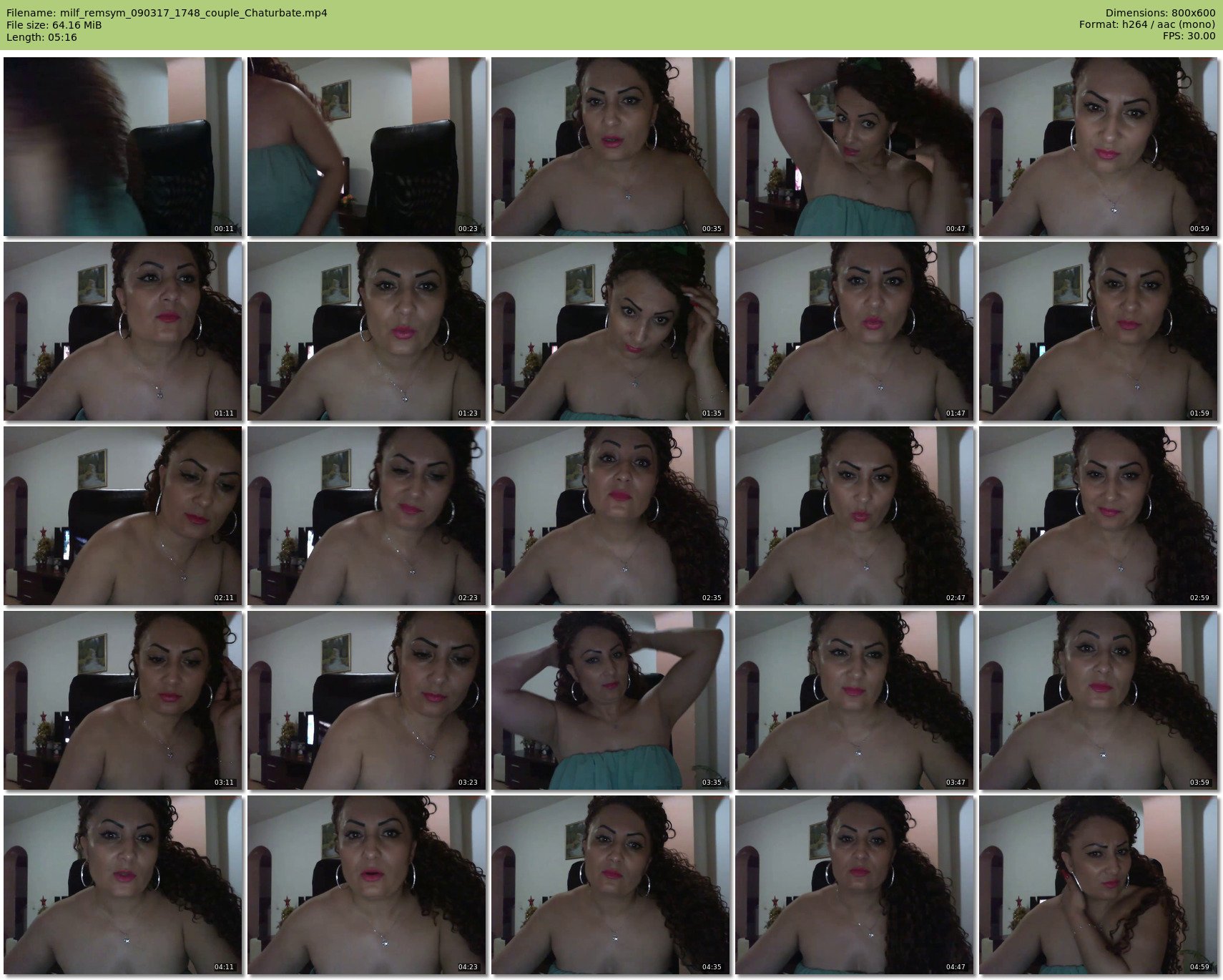This screenshot has width=1223, height=980.
Task: Click the thumbnail timestamped 02:11
Action: coord(123,516)
